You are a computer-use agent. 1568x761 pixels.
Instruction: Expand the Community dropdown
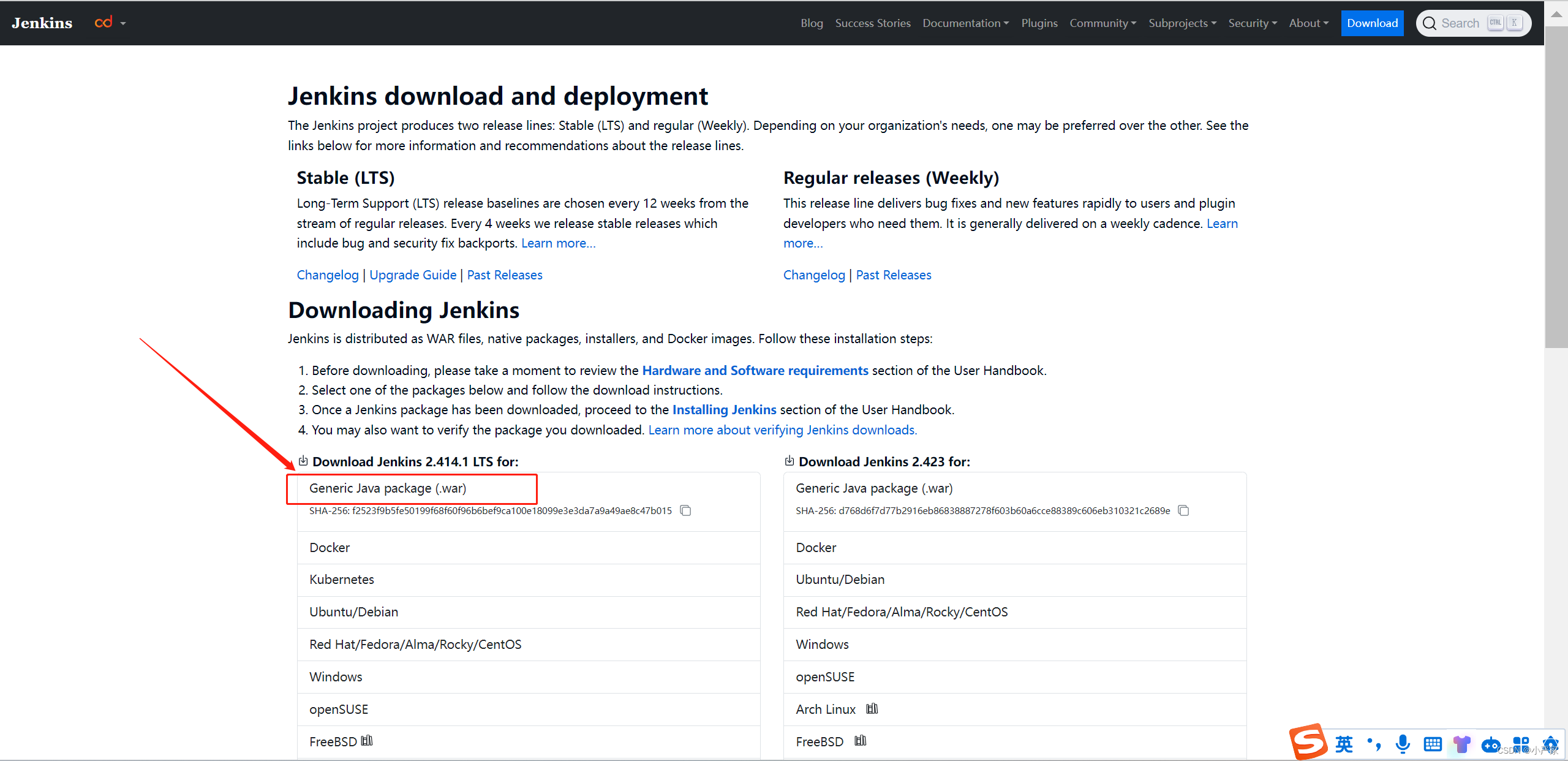[1102, 23]
